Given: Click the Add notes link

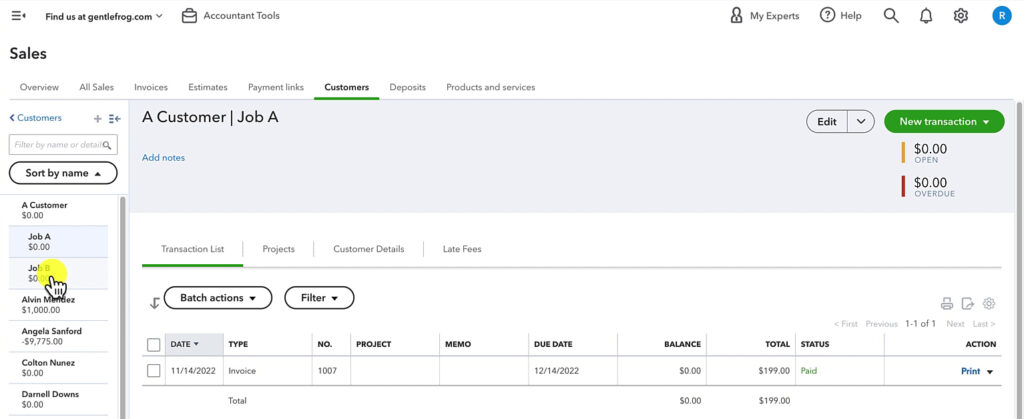Looking at the screenshot, I should click(163, 158).
